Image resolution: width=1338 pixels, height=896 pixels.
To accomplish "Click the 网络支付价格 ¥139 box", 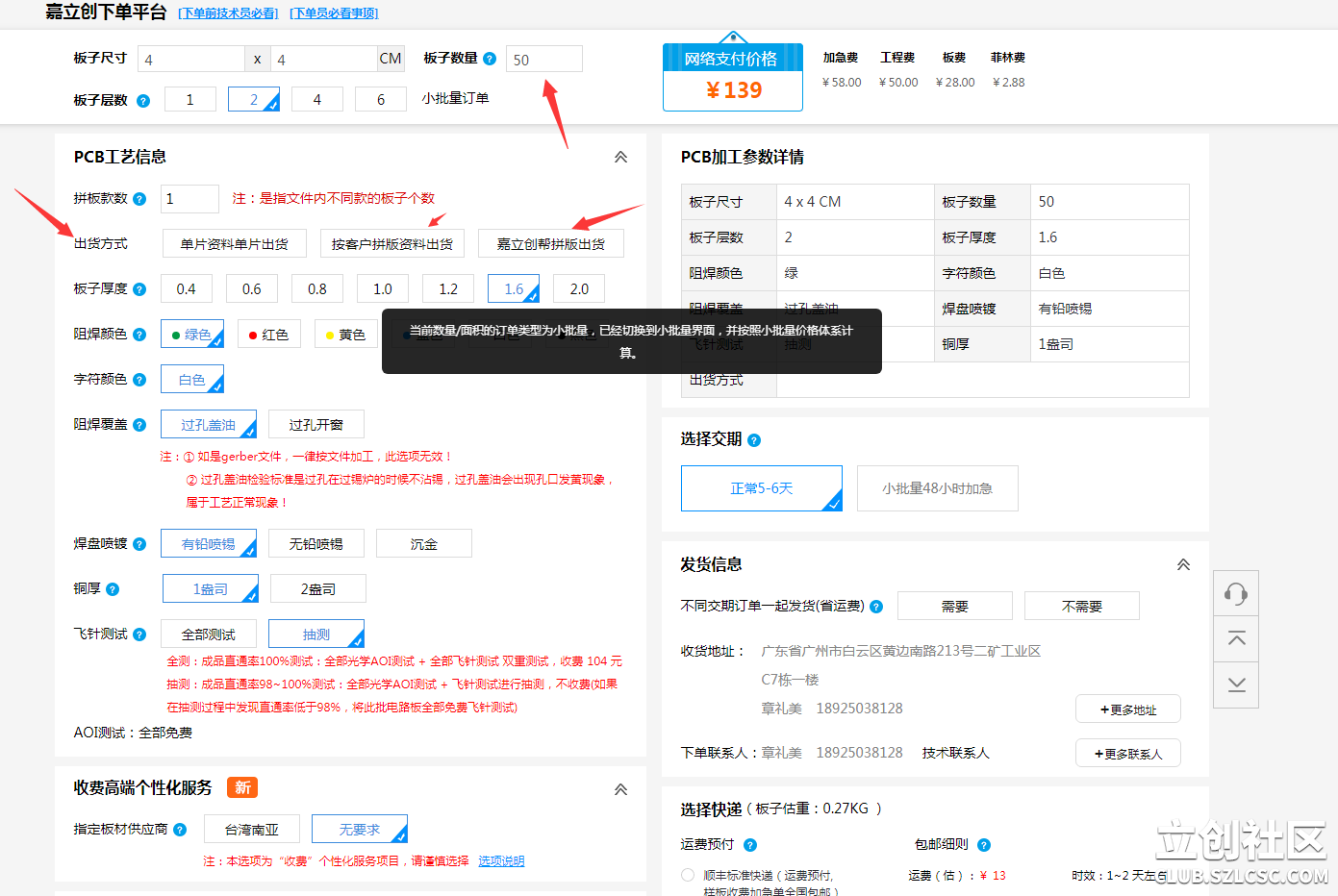I will (x=733, y=77).
